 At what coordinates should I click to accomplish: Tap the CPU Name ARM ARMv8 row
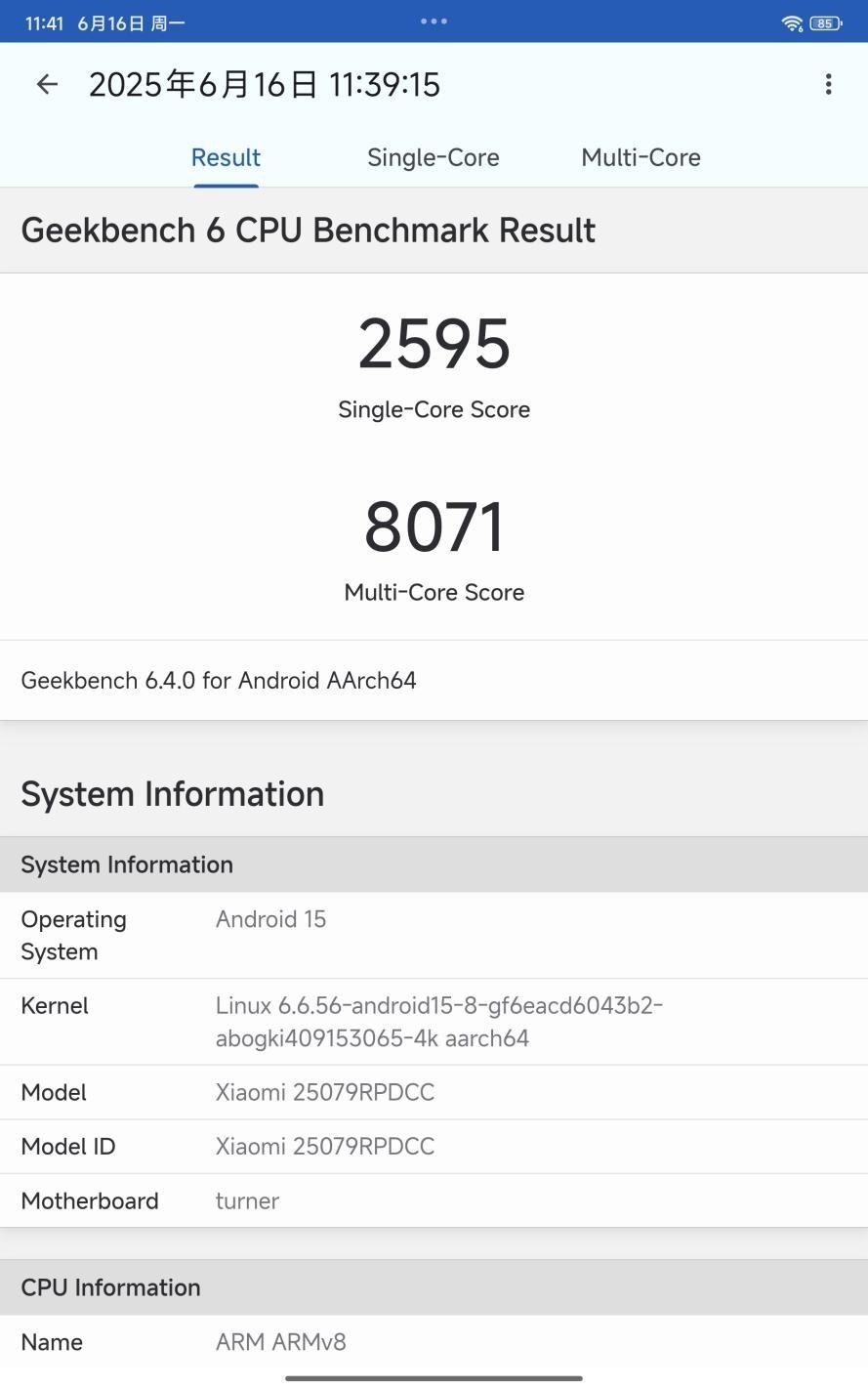click(434, 1342)
